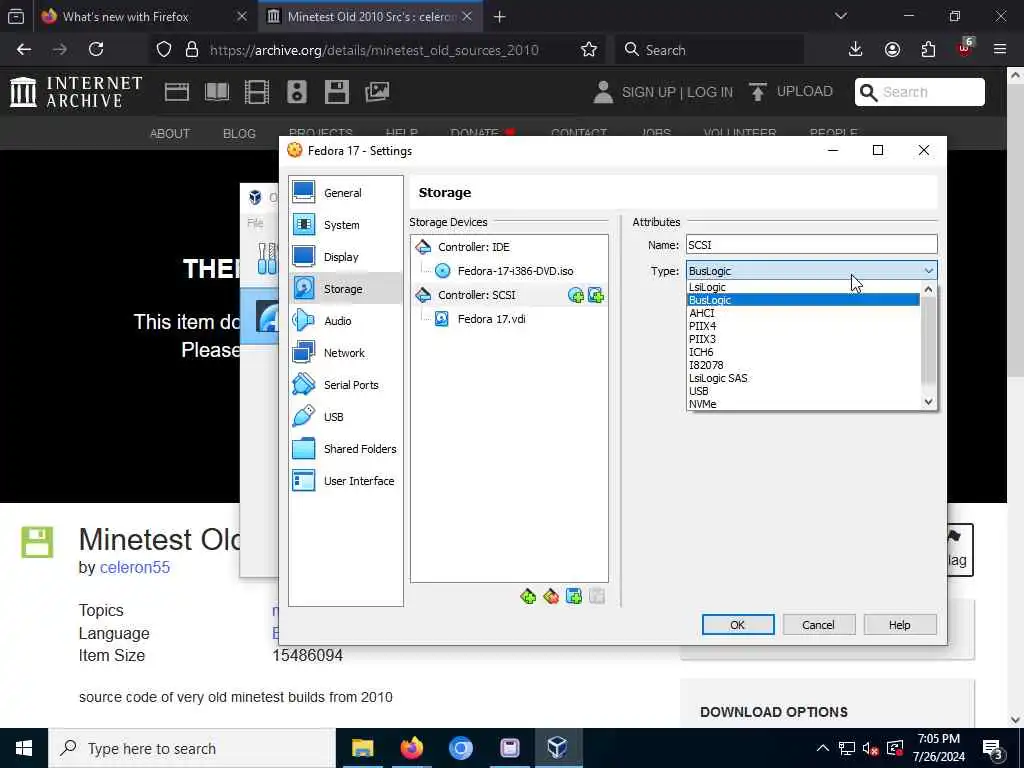1024x768 pixels.
Task: Choose PIIX4 controller type
Action: pos(803,326)
